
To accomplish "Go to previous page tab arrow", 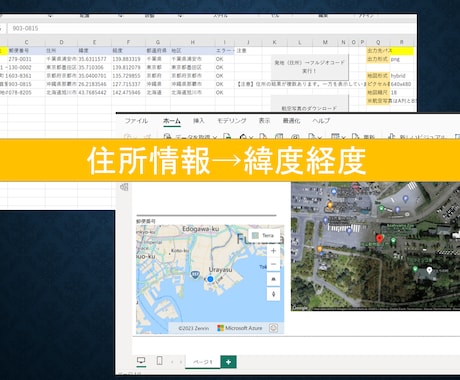I will click(x=172, y=362).
